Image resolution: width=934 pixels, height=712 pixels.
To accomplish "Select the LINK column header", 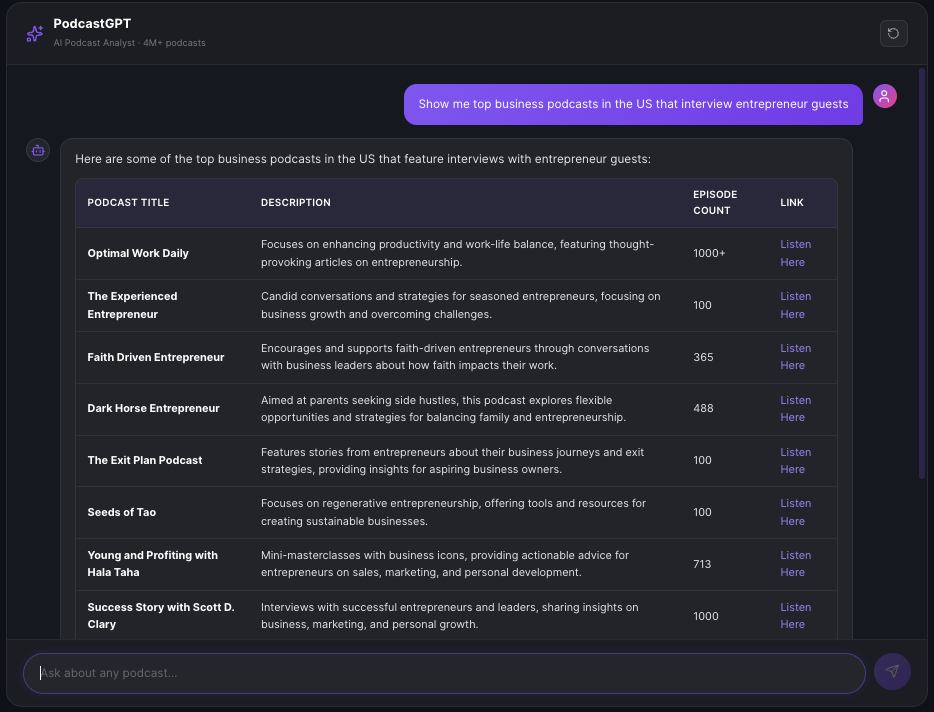I will tap(791, 202).
